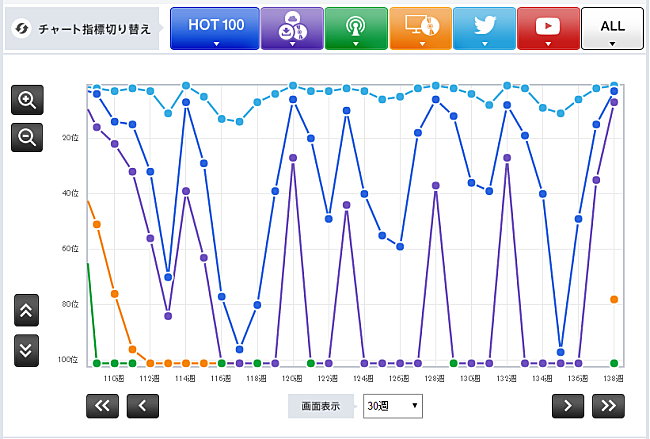Screen dimensions: 650x439
Task: Advance one week with right arrow
Action: click(x=568, y=405)
